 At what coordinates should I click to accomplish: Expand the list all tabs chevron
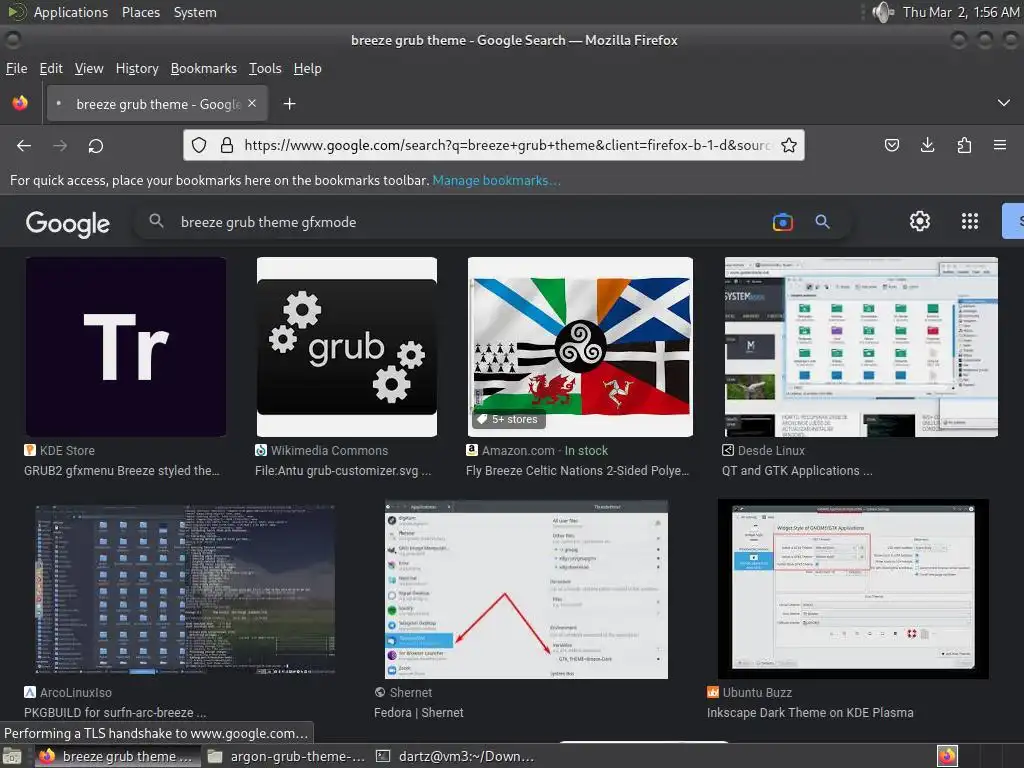pyautogui.click(x=1004, y=103)
